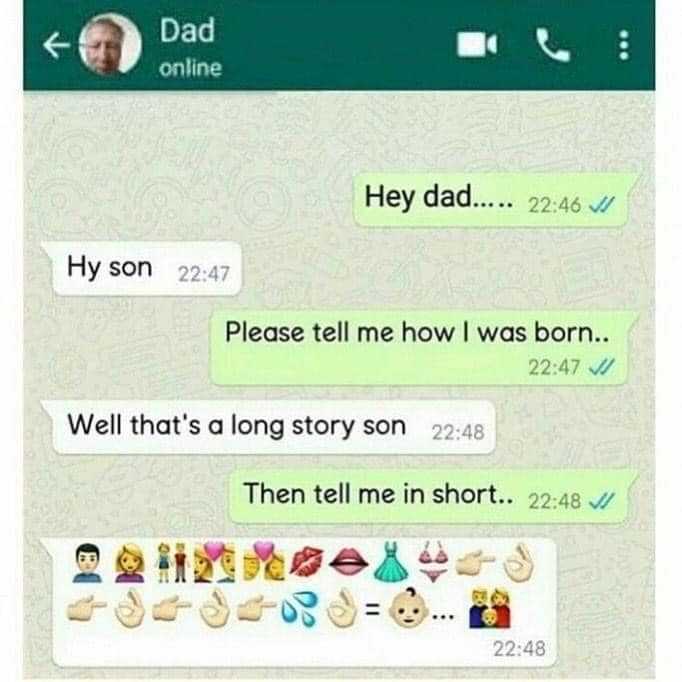Open Dad's profile picture

click(110, 44)
